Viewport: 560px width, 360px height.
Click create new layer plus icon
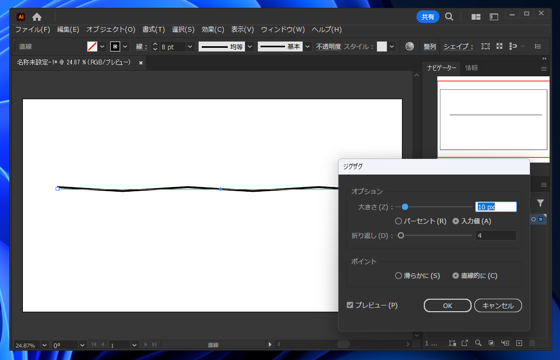519,343
